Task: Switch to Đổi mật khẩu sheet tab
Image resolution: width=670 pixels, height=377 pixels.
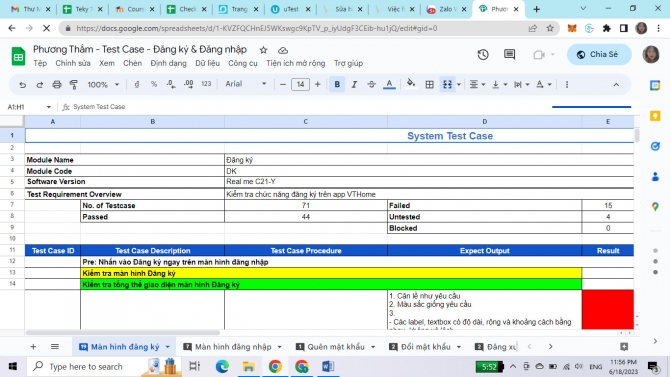Action: (426, 347)
